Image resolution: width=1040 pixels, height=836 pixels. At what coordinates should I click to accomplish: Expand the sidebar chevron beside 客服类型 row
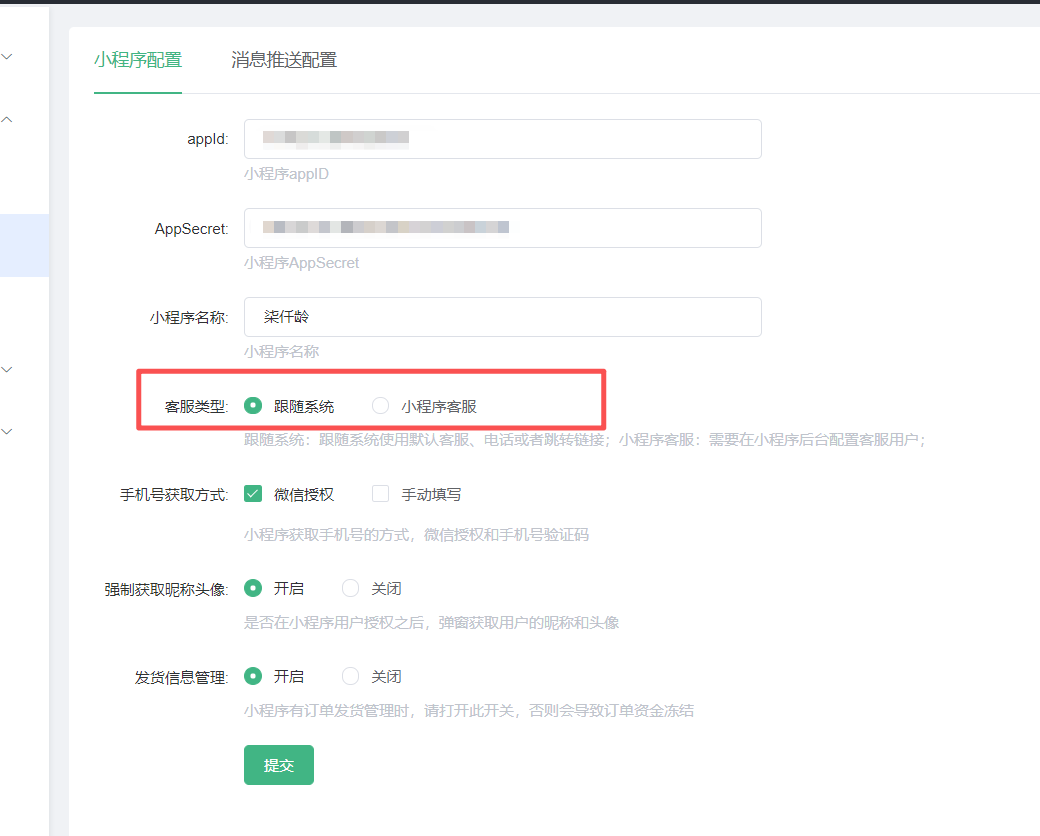click(7, 370)
